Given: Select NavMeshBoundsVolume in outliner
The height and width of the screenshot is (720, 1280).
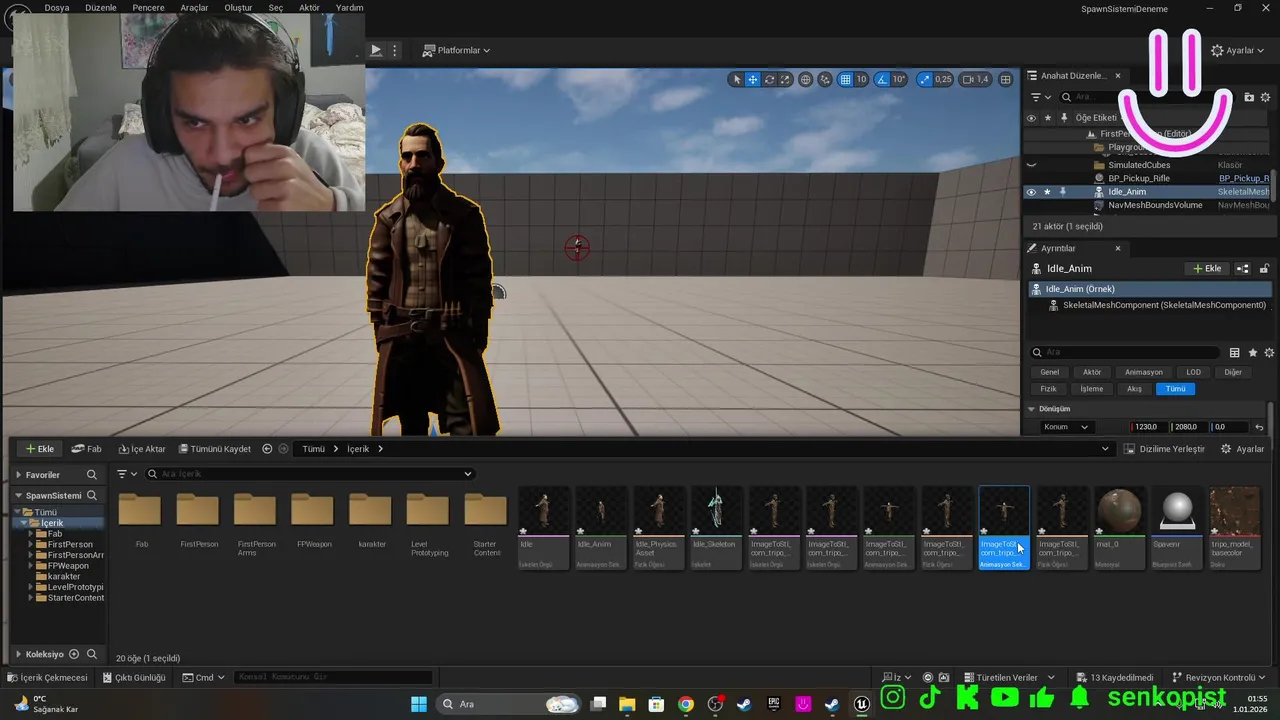Looking at the screenshot, I should (x=1155, y=205).
